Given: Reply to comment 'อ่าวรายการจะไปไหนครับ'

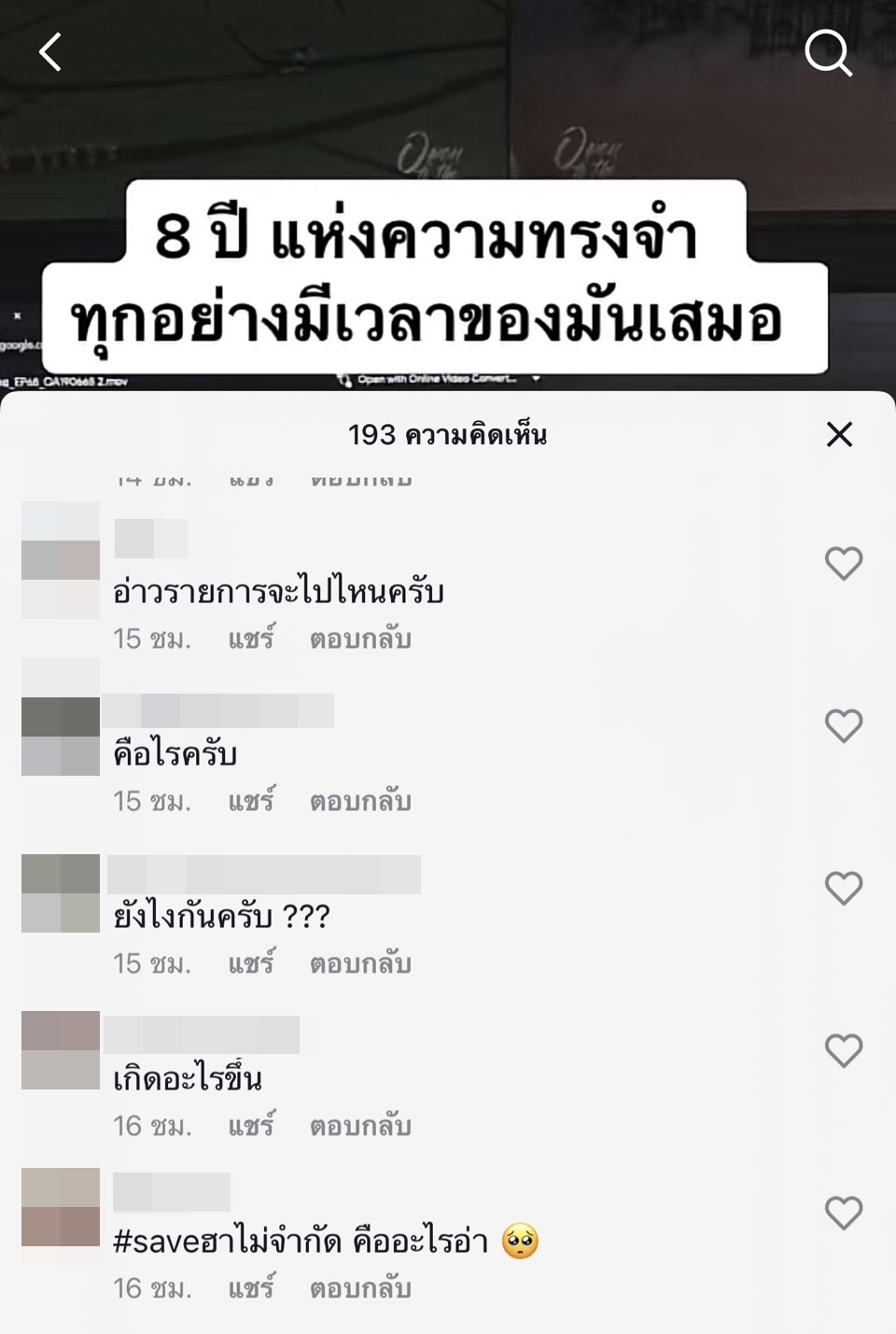Looking at the screenshot, I should pyautogui.click(x=360, y=639).
